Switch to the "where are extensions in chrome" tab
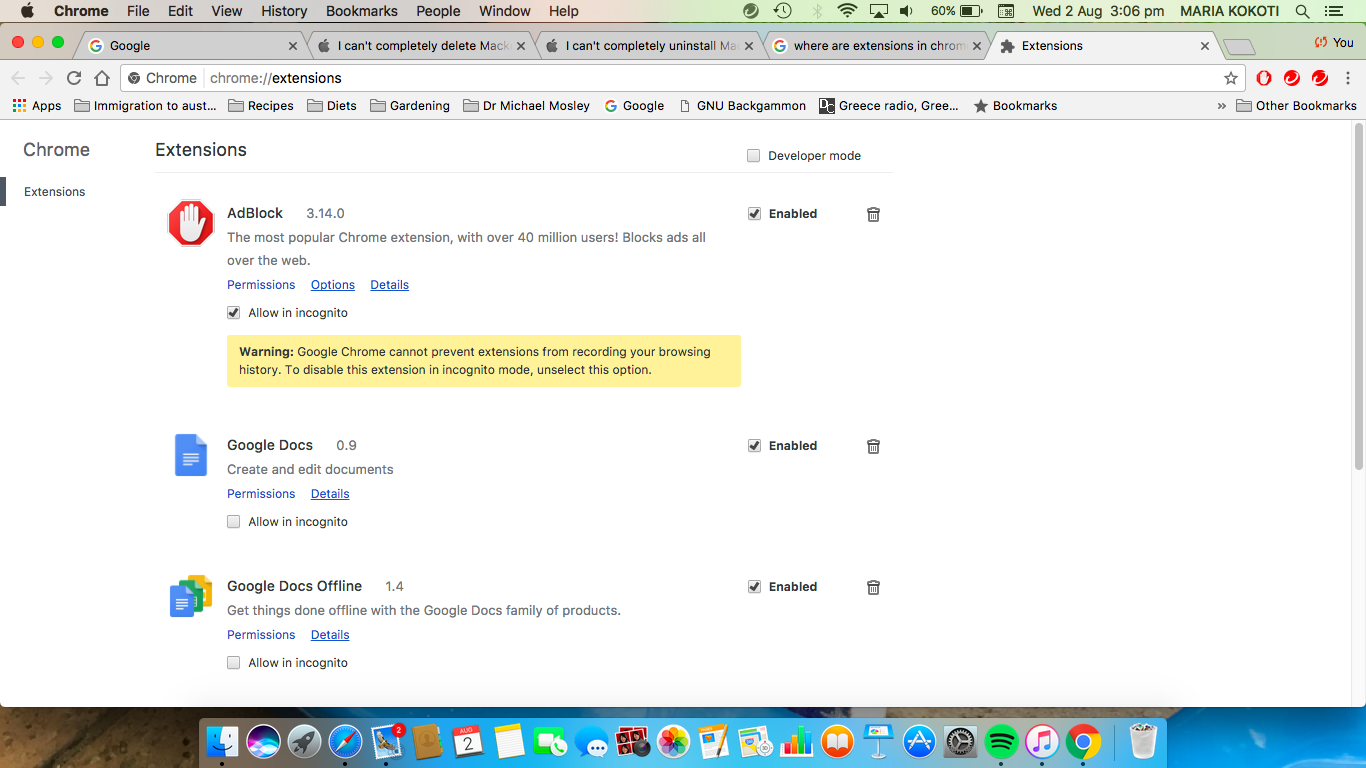 (x=877, y=46)
